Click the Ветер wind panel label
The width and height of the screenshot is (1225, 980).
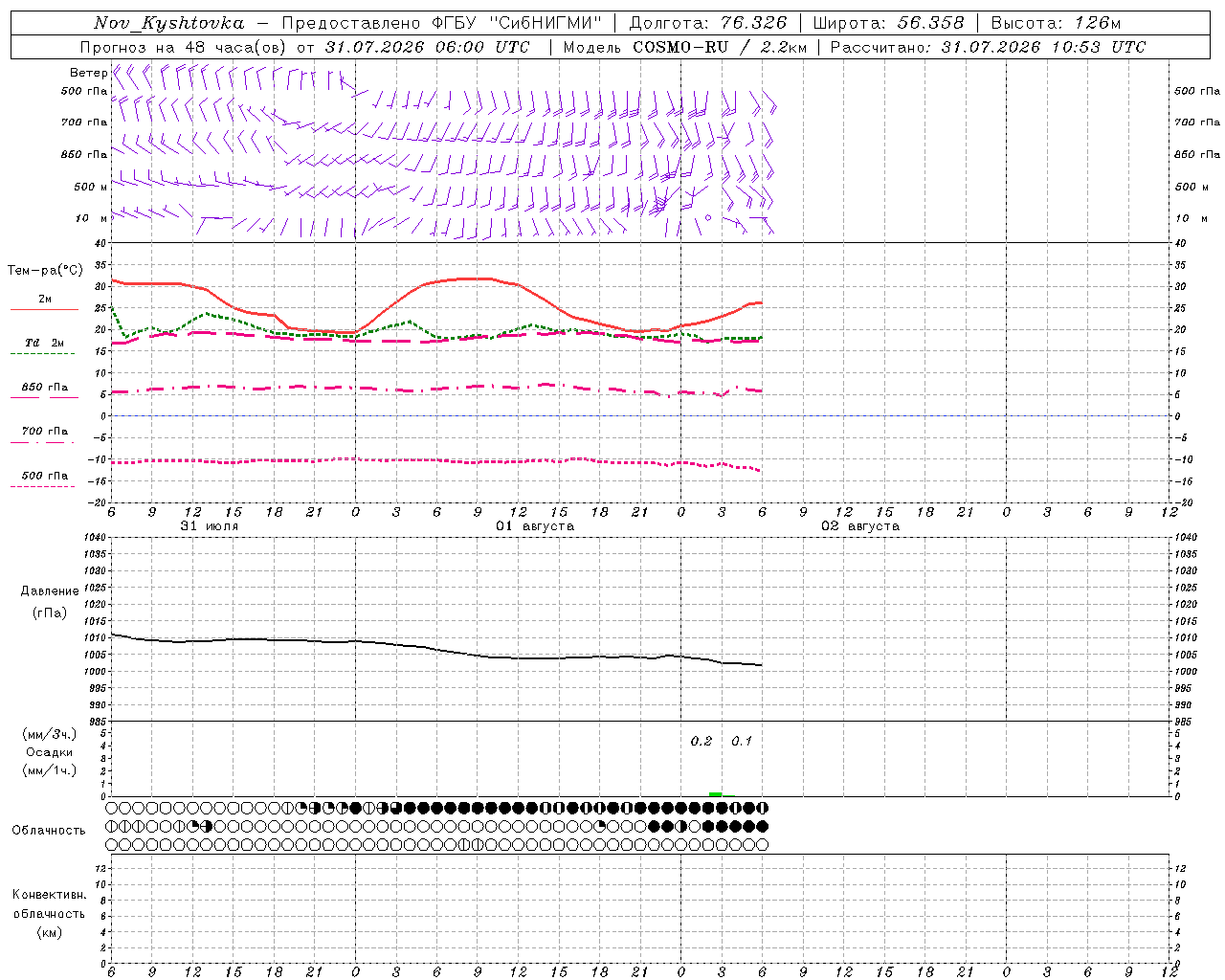(x=88, y=73)
